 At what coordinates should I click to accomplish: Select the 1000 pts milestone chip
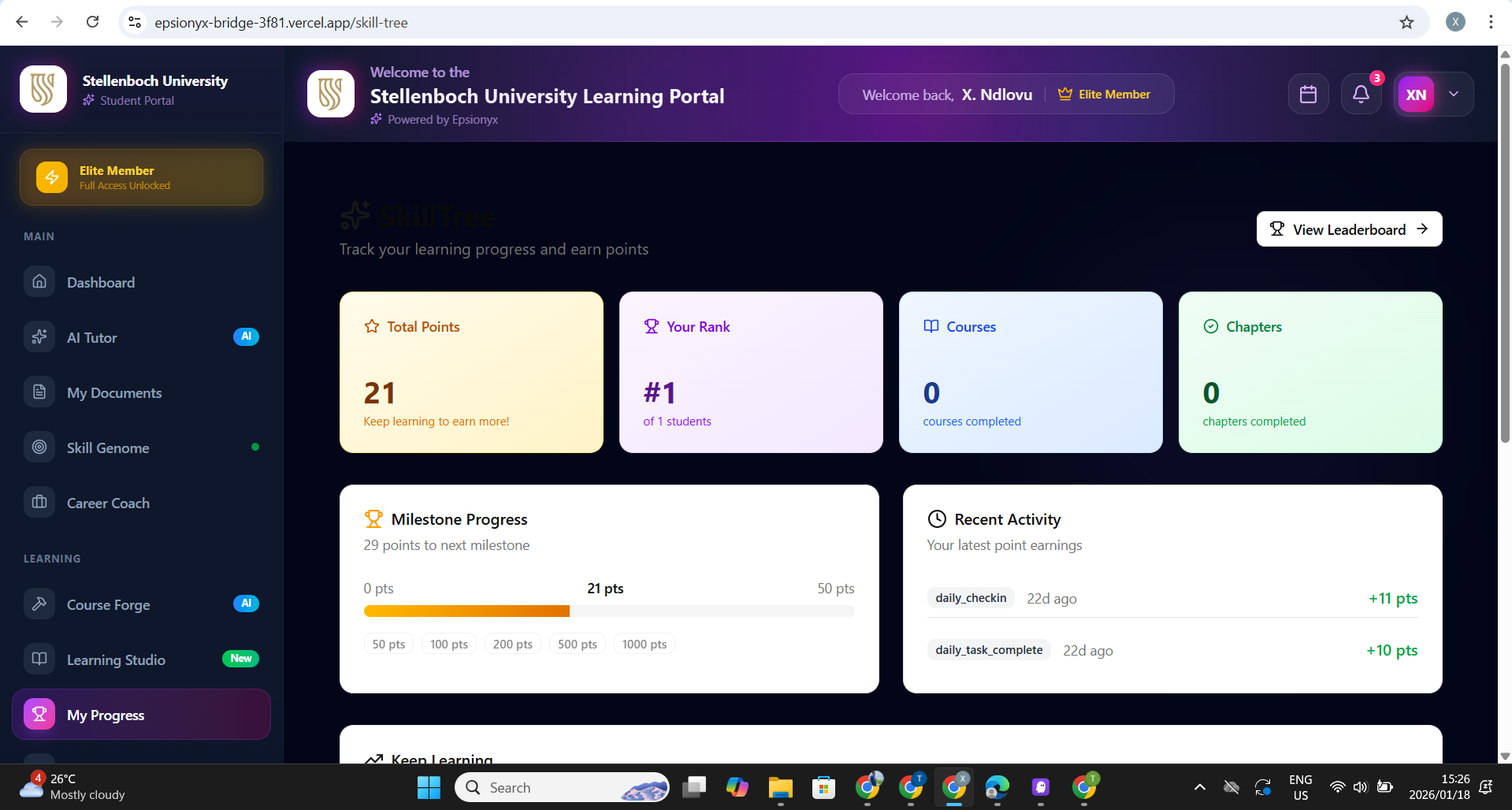point(645,645)
